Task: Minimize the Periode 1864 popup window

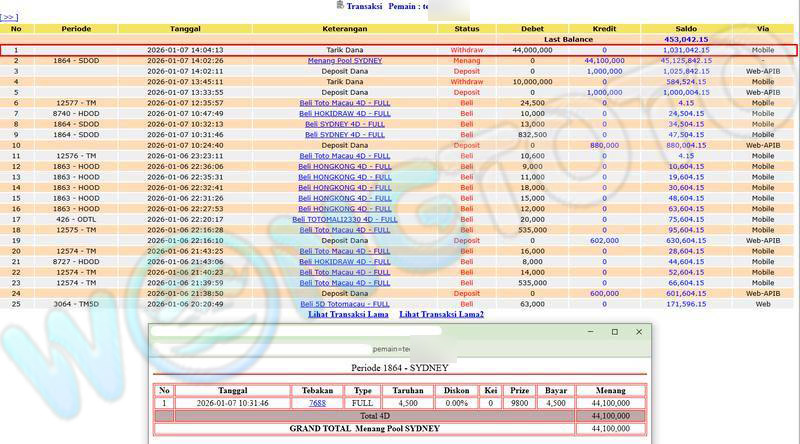Action: pos(586,332)
